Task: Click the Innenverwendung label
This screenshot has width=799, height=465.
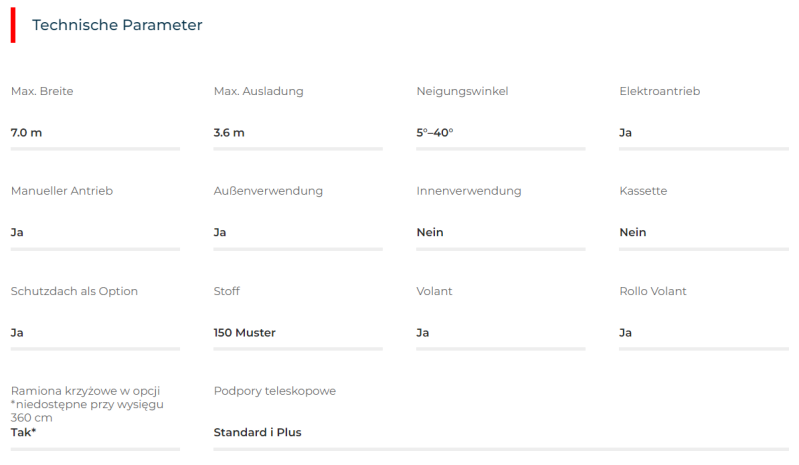Action: tap(469, 191)
